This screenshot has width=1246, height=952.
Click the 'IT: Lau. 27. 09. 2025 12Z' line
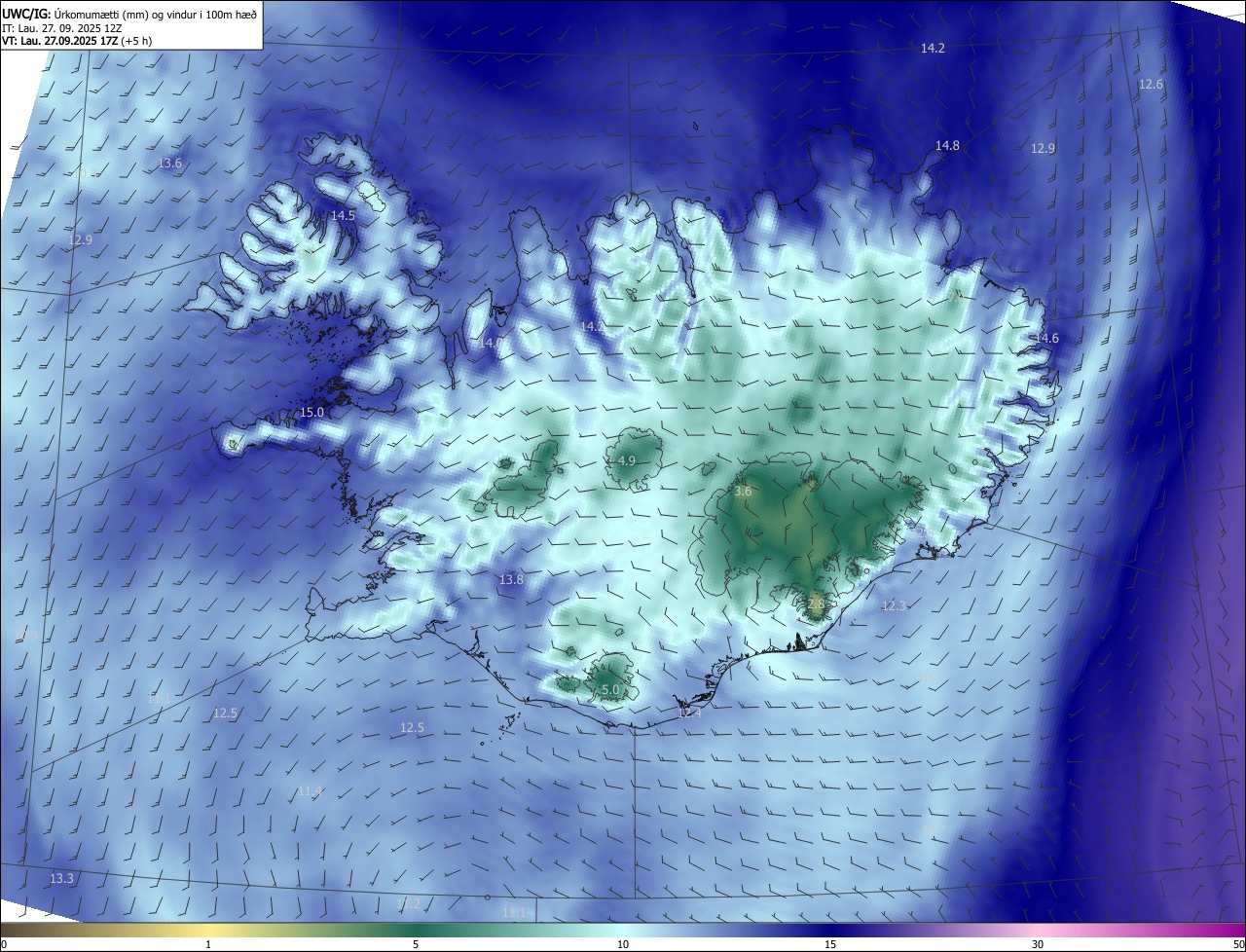[60, 28]
